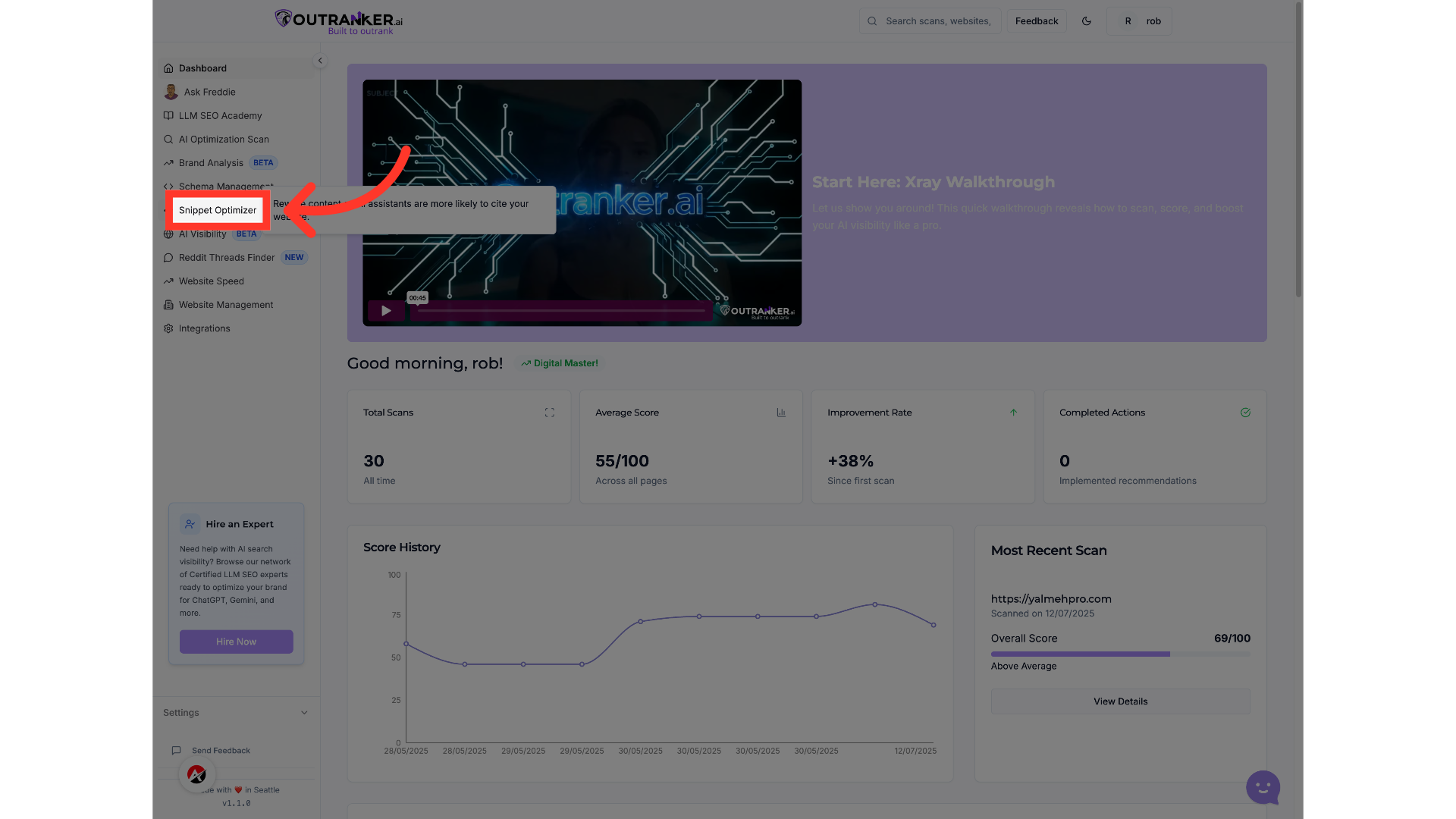Click the expert badge icon in Hire an Expert

[190, 523]
